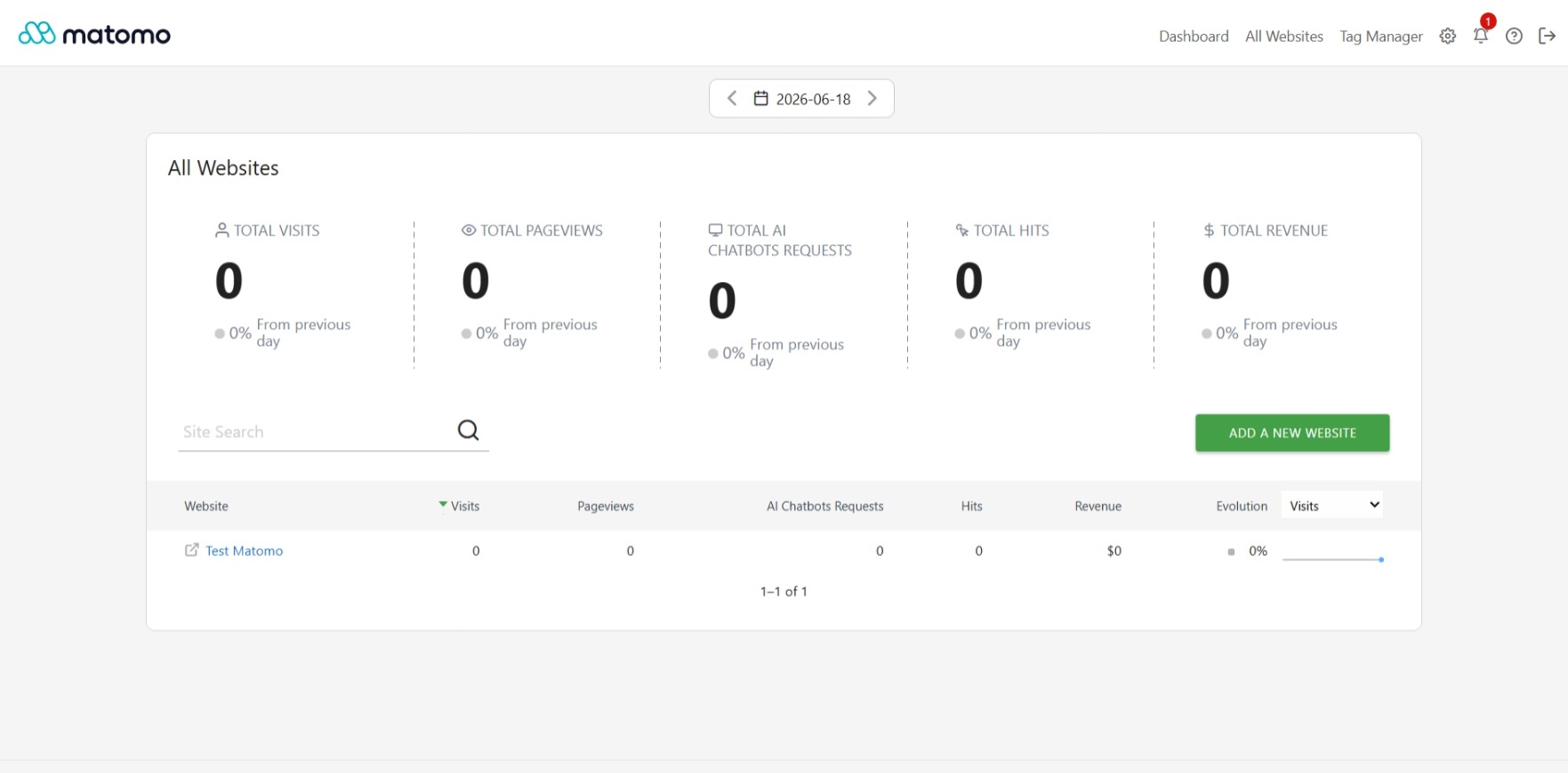
Task: Open the date selector showing 2026-06-18
Action: click(801, 99)
